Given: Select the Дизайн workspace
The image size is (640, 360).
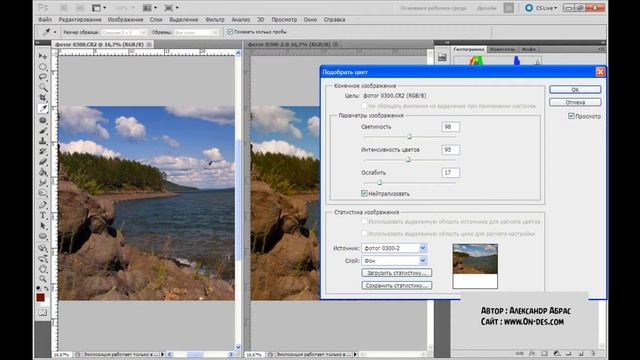Looking at the screenshot, I should click(487, 8).
